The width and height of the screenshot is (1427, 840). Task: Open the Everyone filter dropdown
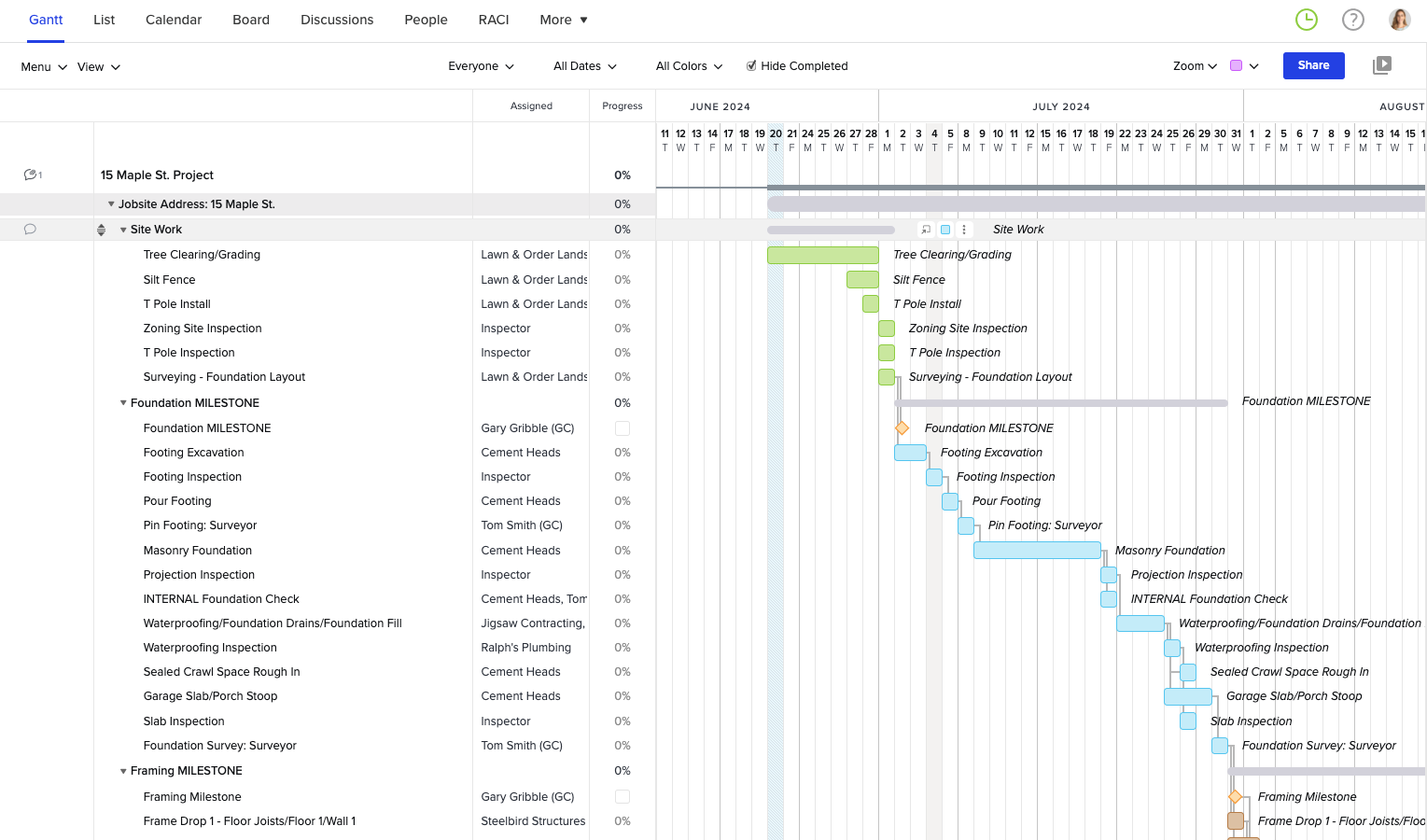[x=481, y=66]
